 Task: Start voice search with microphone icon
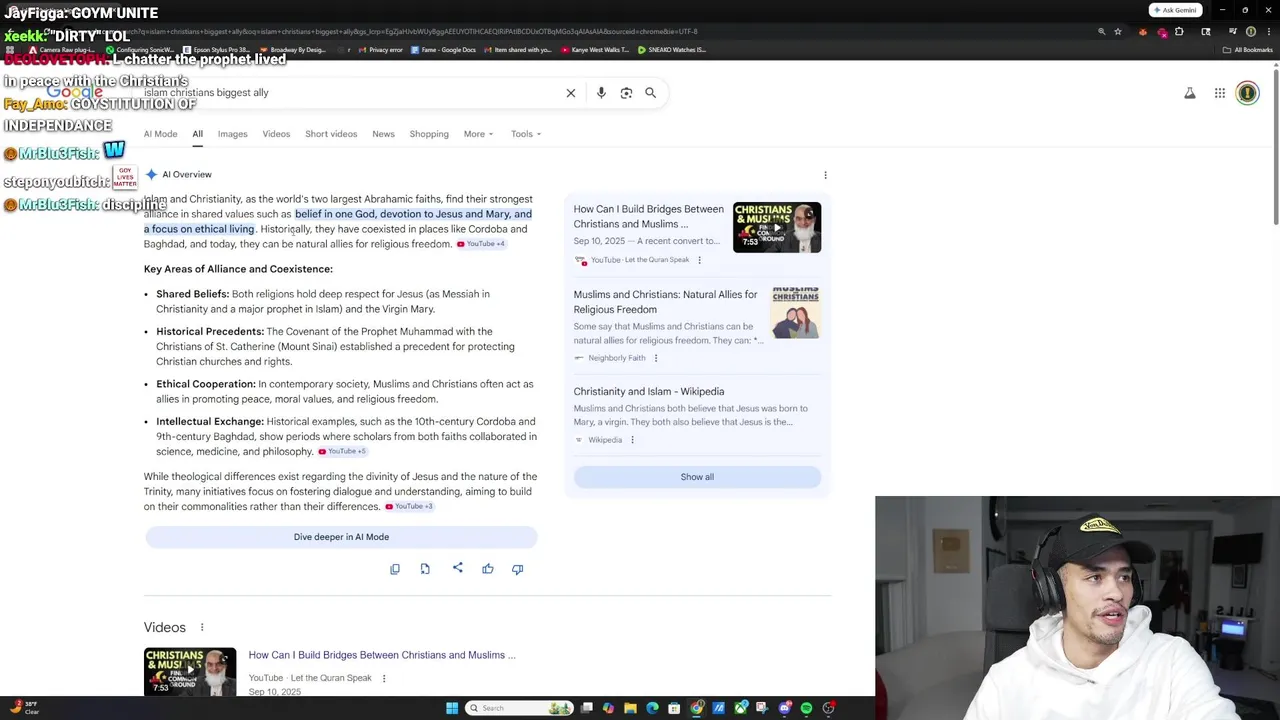[601, 93]
